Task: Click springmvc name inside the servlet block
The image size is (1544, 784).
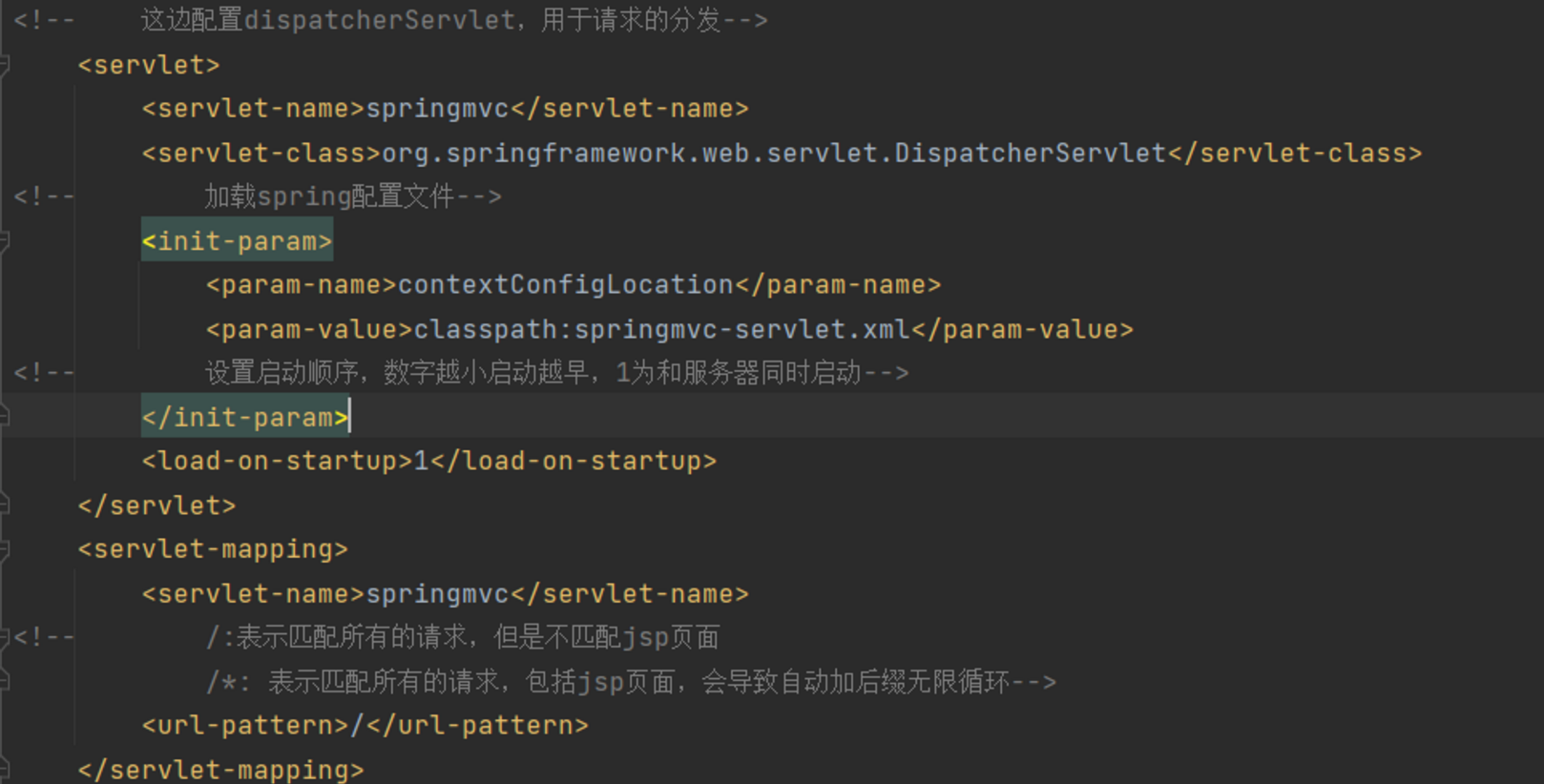Action: 437,109
